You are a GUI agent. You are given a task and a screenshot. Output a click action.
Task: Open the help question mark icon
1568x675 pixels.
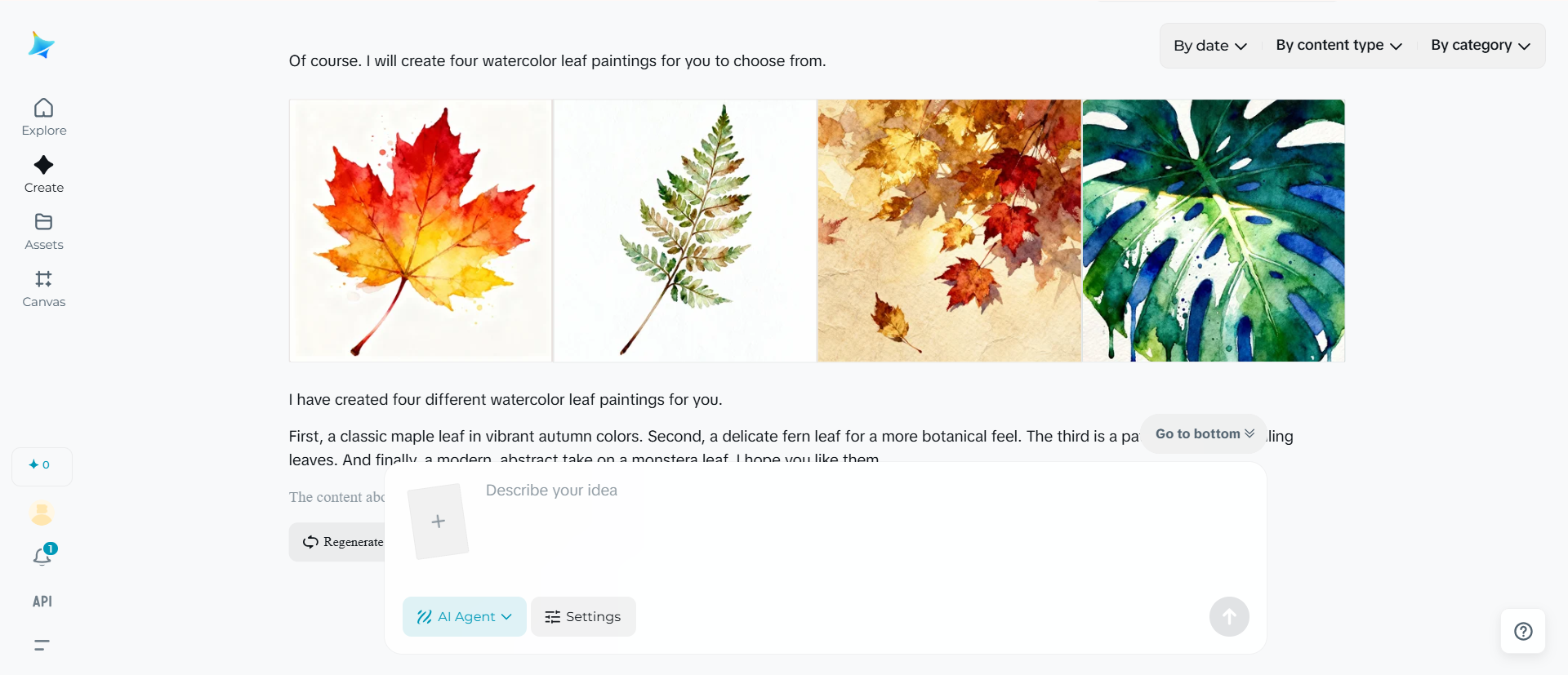[x=1523, y=631]
